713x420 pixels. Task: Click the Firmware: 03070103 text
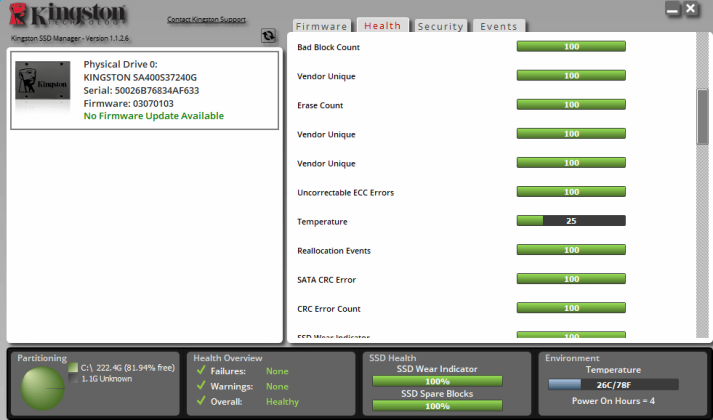point(128,103)
